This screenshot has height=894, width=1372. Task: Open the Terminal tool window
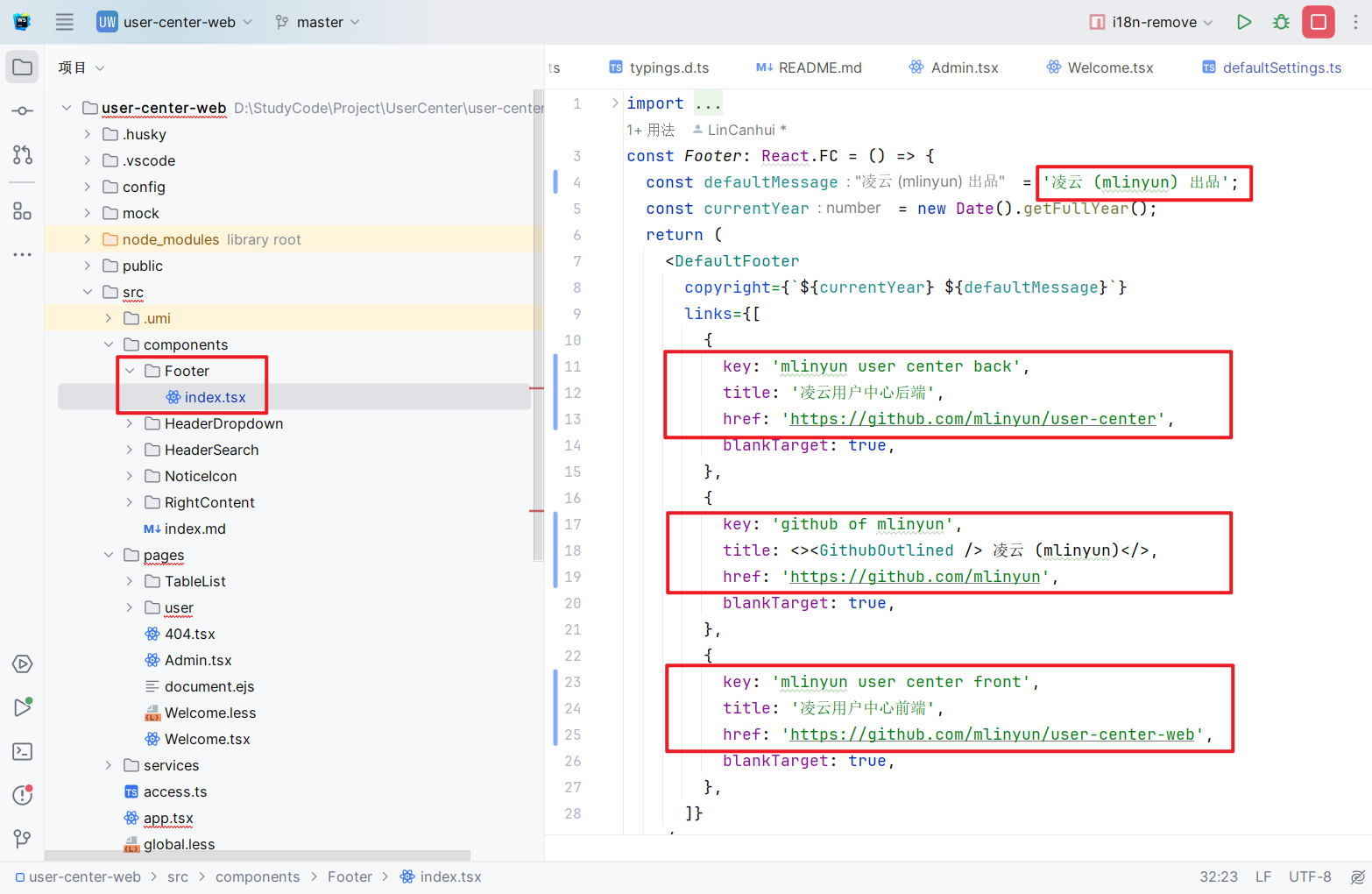point(23,752)
